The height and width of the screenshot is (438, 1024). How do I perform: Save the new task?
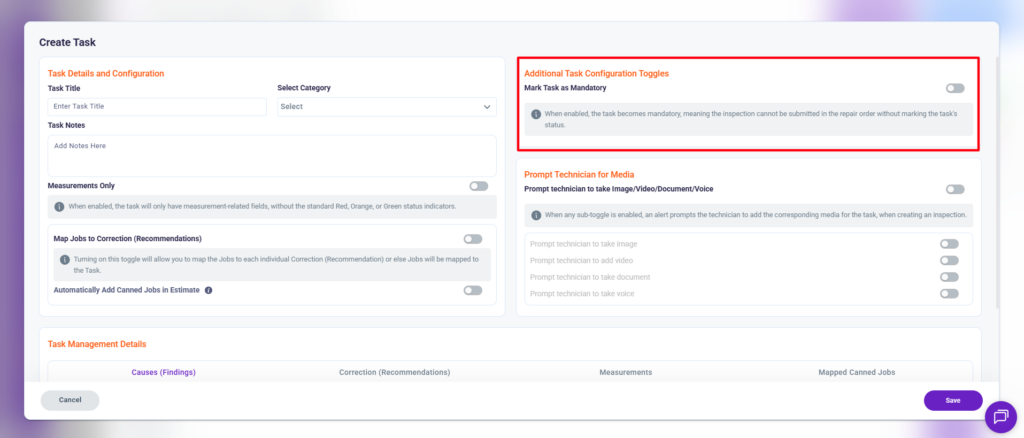pyautogui.click(x=953, y=400)
